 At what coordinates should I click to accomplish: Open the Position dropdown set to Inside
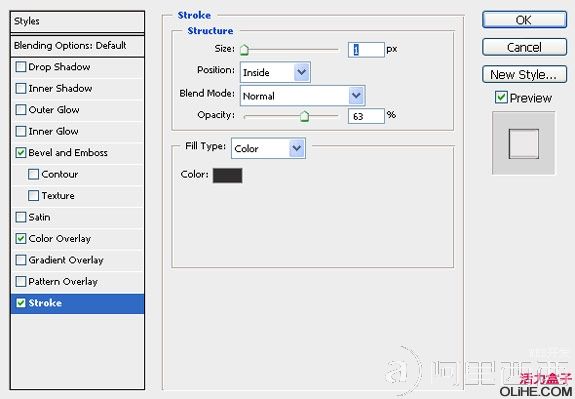pos(275,72)
